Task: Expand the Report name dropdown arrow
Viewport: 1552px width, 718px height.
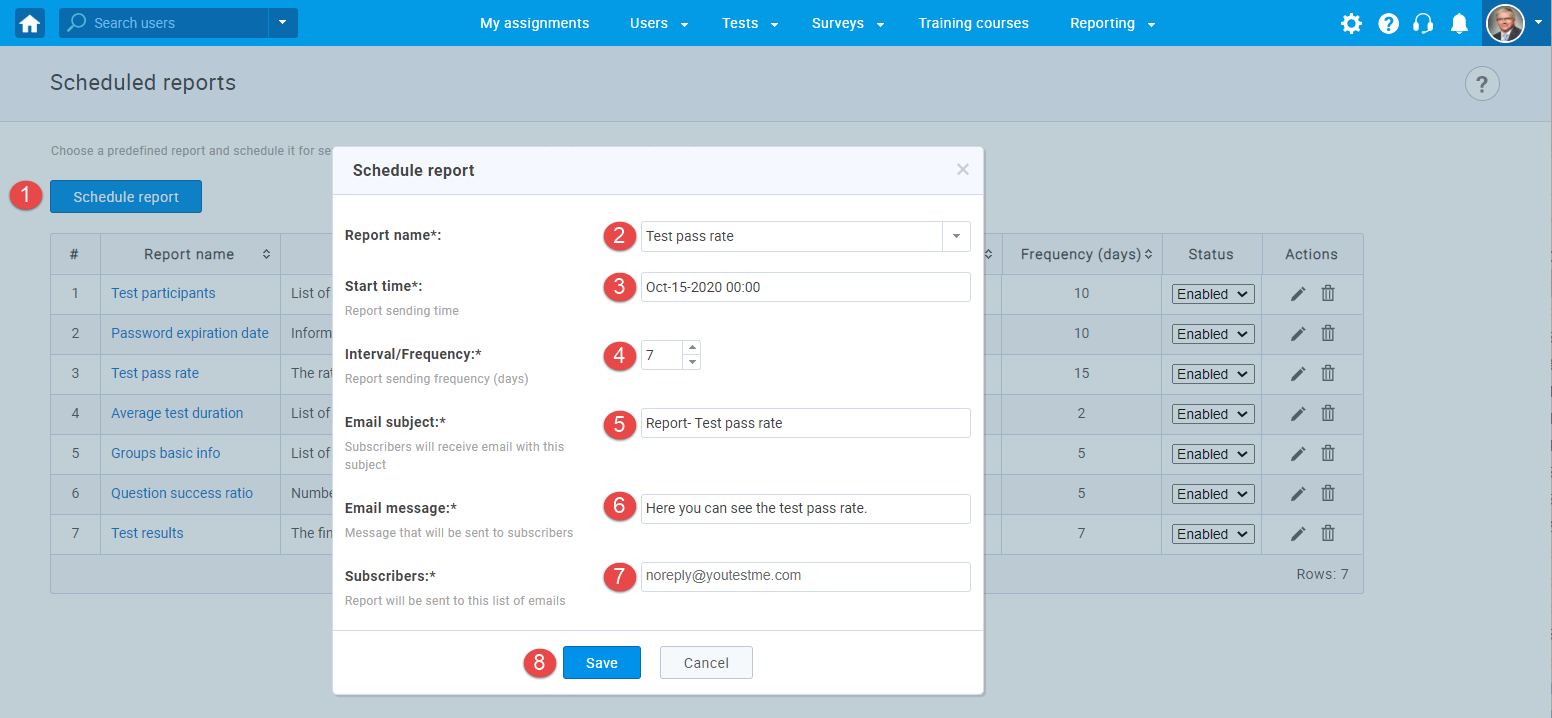Action: pos(956,236)
